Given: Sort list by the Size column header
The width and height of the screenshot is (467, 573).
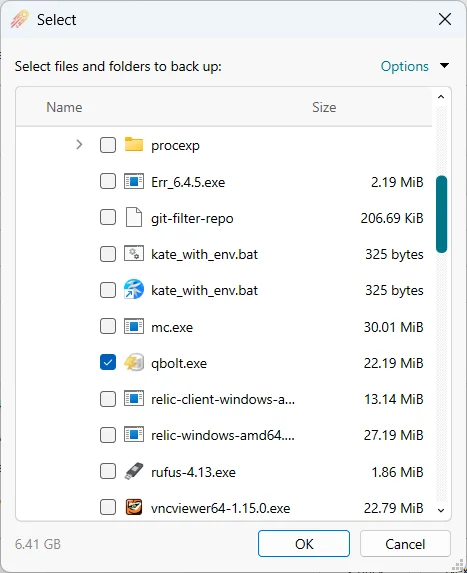Looking at the screenshot, I should 324,107.
